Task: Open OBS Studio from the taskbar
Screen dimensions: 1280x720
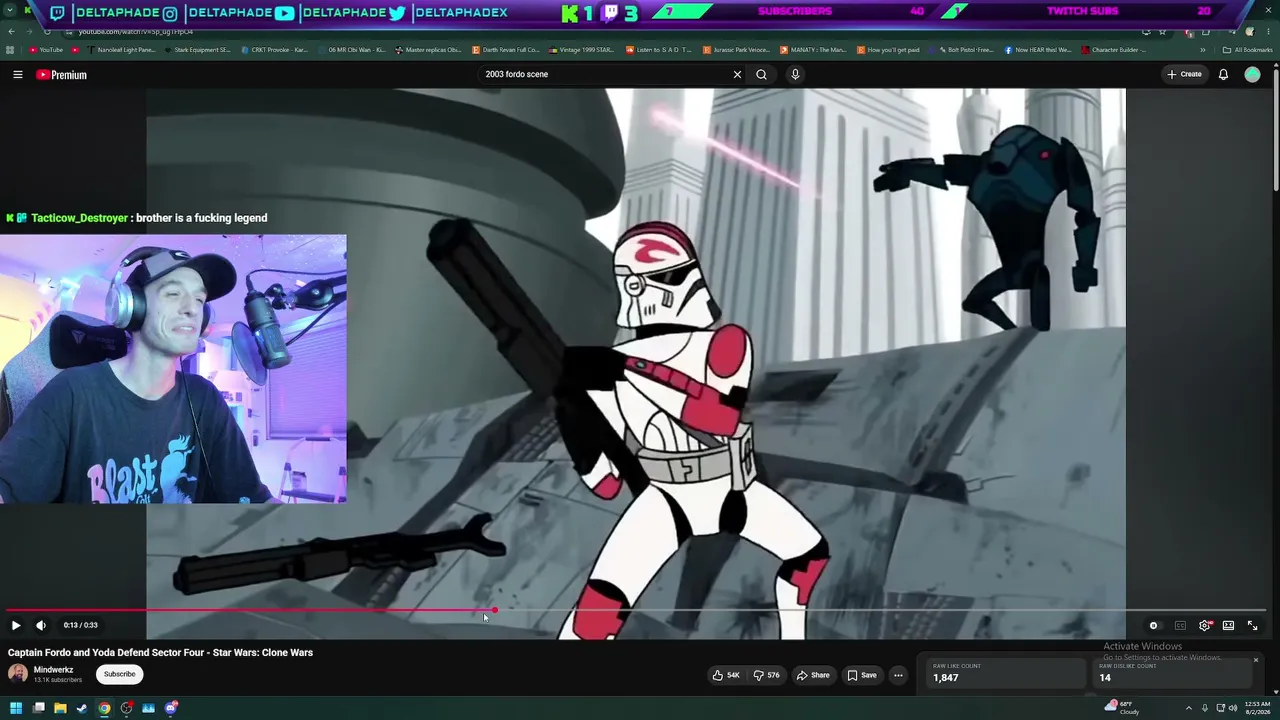Action: coord(126,708)
